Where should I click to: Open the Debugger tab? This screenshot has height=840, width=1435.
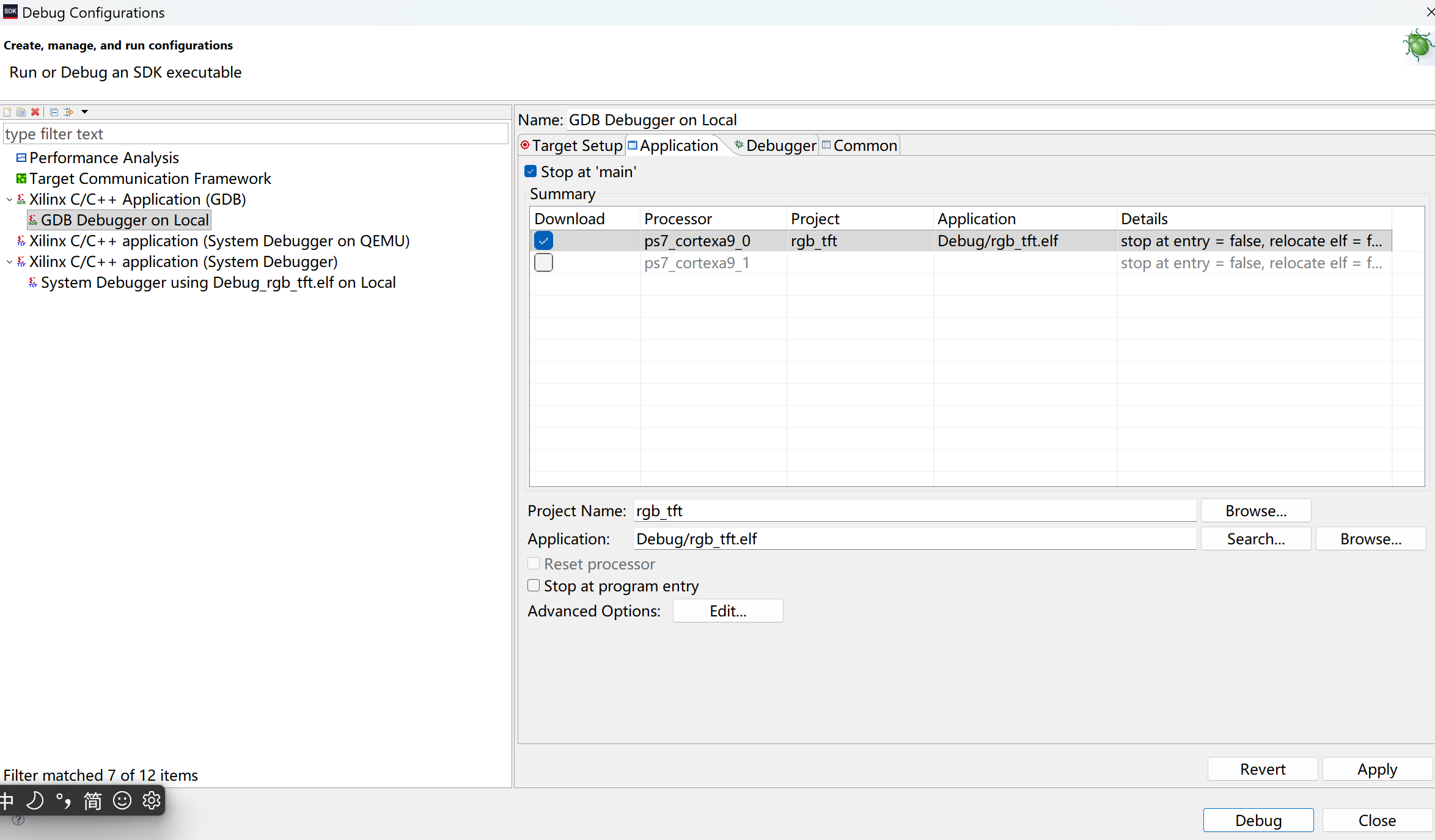pyautogui.click(x=775, y=145)
